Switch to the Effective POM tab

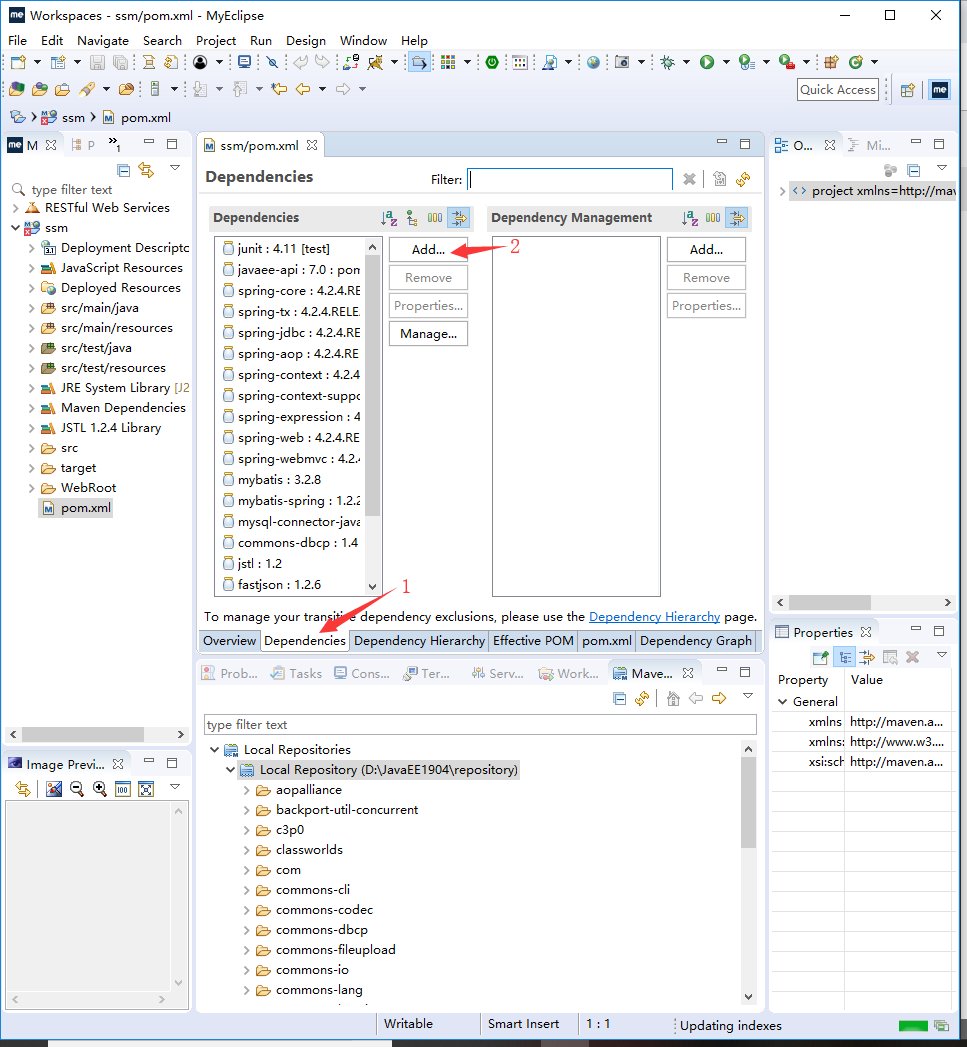tap(533, 640)
